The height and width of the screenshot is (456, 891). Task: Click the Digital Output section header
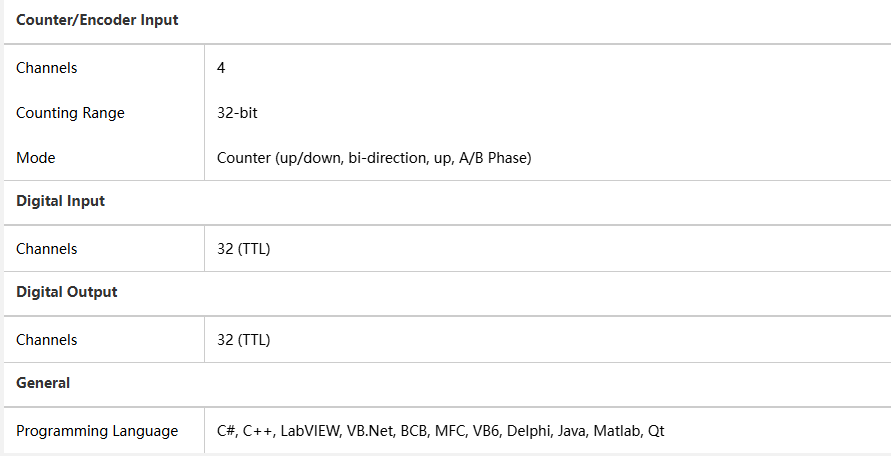point(66,292)
